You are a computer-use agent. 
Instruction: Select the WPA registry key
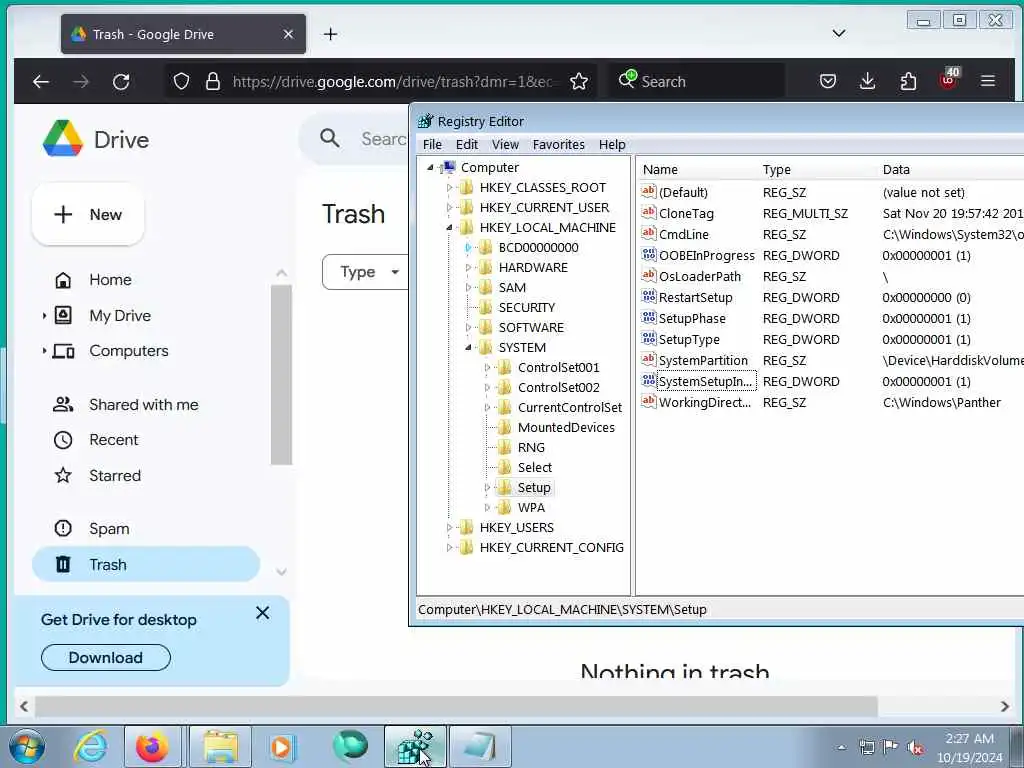click(x=531, y=507)
